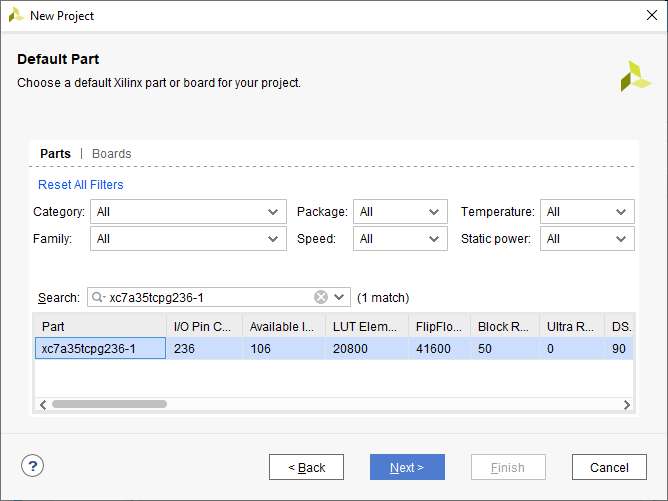The width and height of the screenshot is (668, 501).
Task: Click the Cancel button
Action: (609, 467)
